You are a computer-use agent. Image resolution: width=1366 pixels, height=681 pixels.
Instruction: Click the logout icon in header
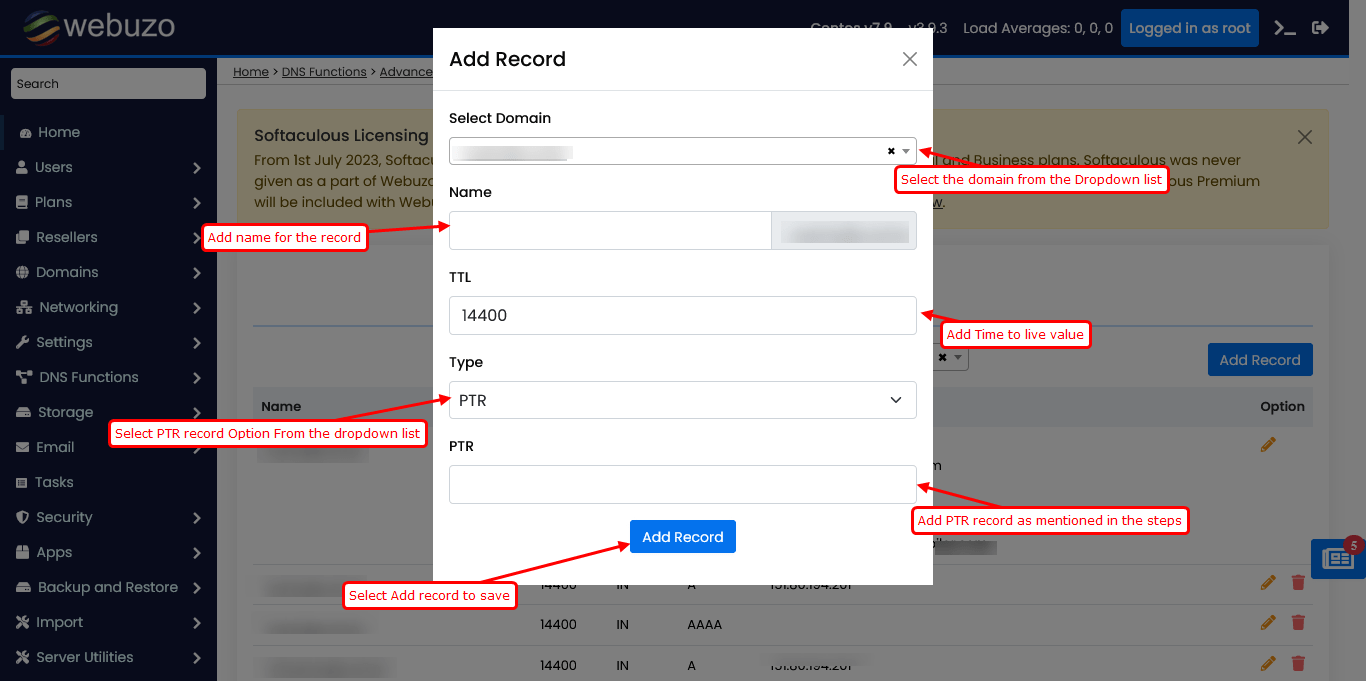click(1320, 28)
